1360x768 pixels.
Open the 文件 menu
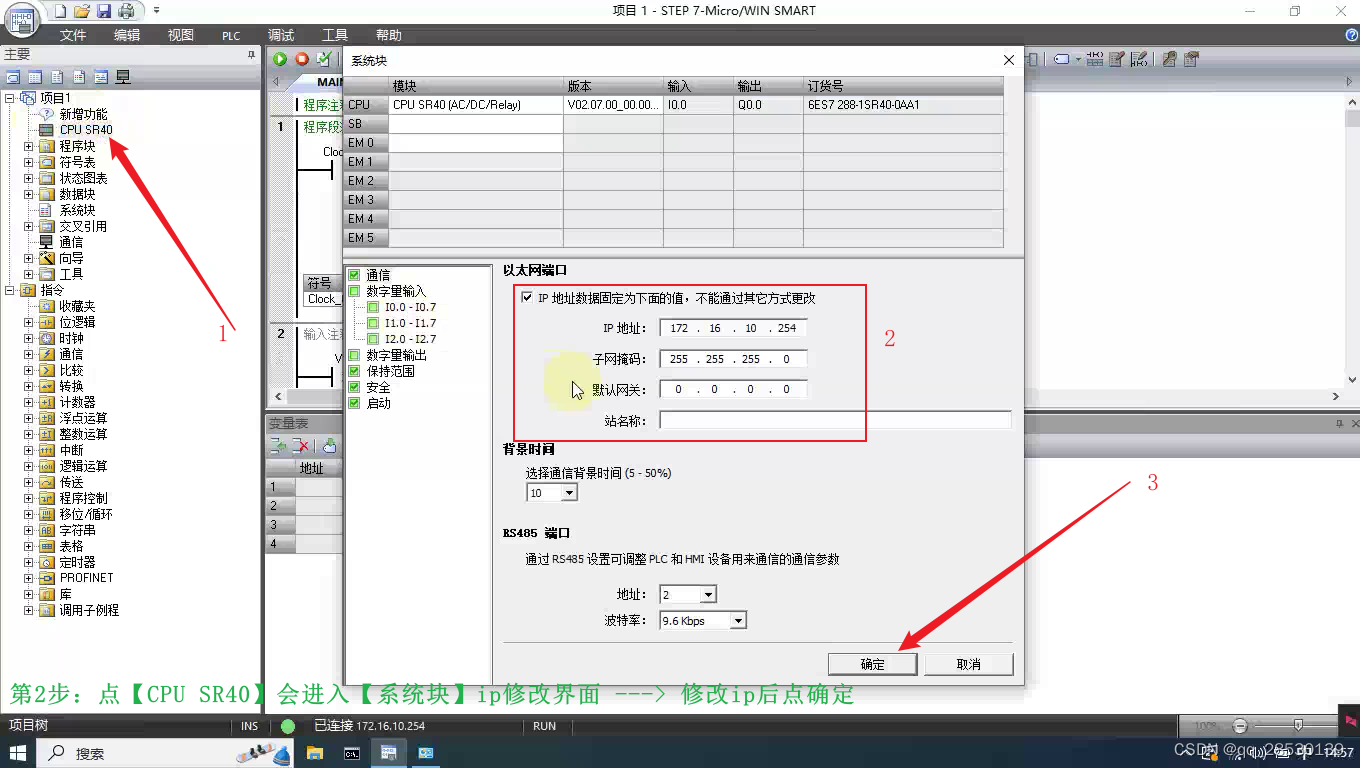[73, 35]
